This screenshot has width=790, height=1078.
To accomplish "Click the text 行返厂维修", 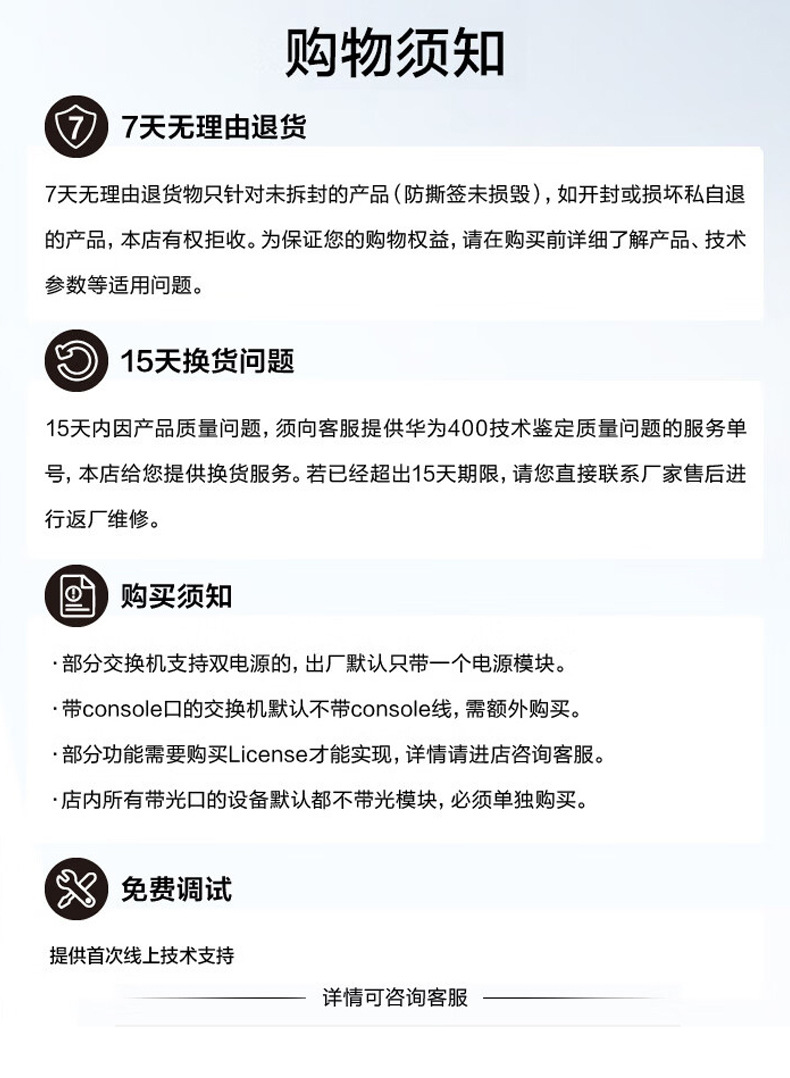I will point(96,519).
